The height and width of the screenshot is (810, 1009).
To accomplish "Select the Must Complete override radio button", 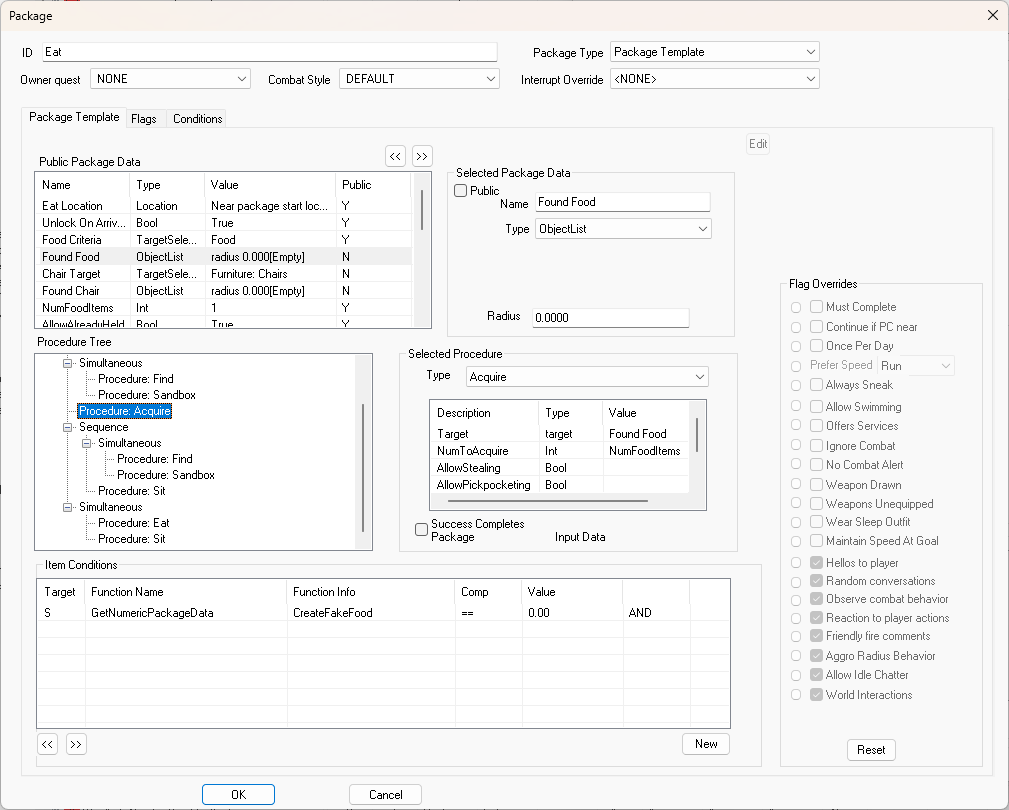I will point(796,308).
